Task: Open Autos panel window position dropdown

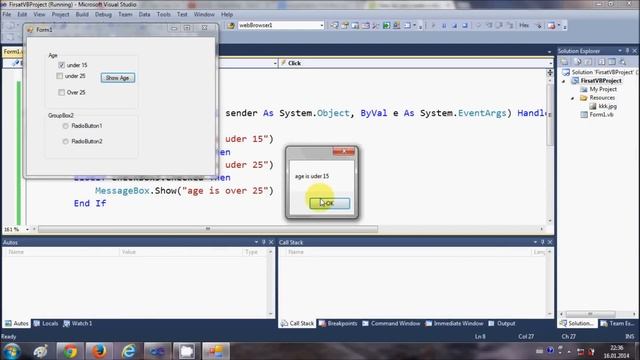Action: (x=256, y=242)
